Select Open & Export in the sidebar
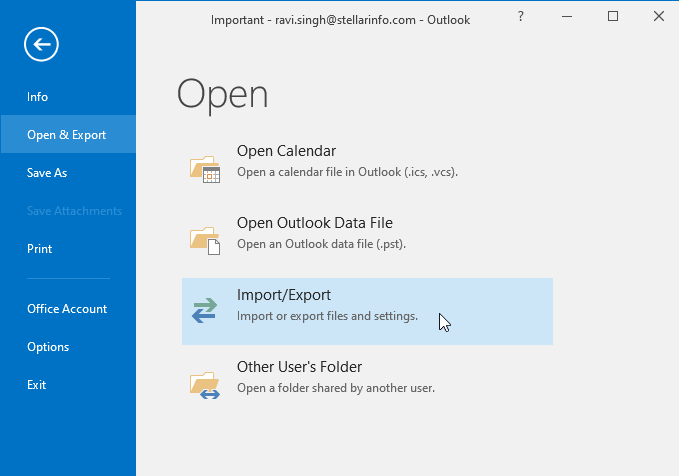 (66, 135)
